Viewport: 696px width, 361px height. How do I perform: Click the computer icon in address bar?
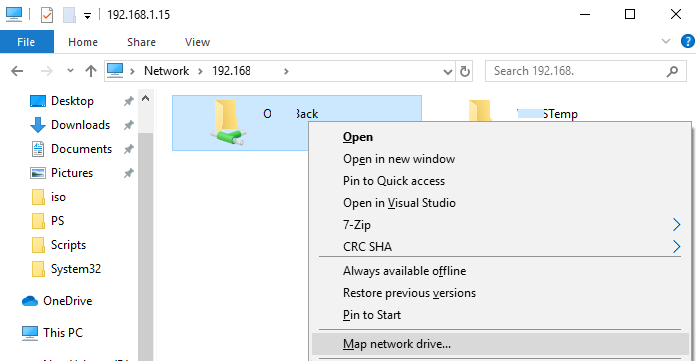115,71
